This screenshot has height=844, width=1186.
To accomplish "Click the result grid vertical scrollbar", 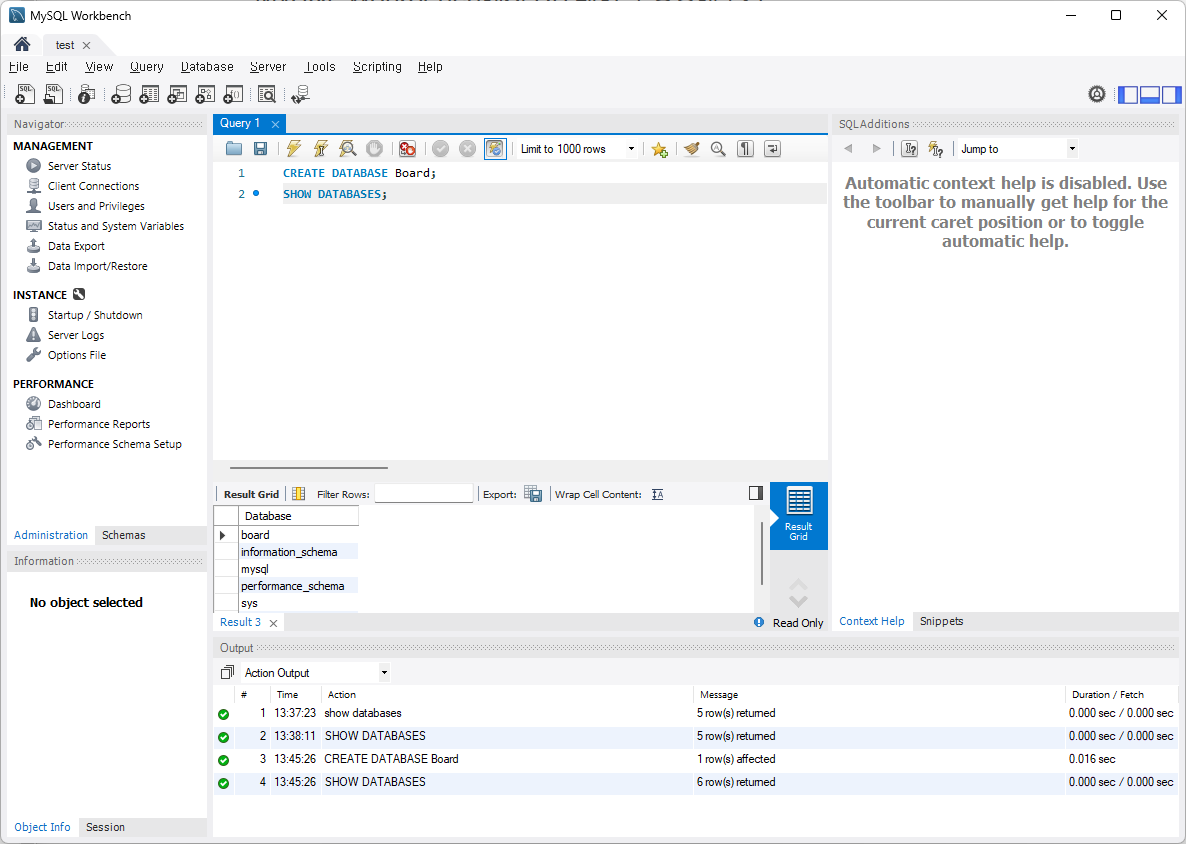I will click(761, 554).
